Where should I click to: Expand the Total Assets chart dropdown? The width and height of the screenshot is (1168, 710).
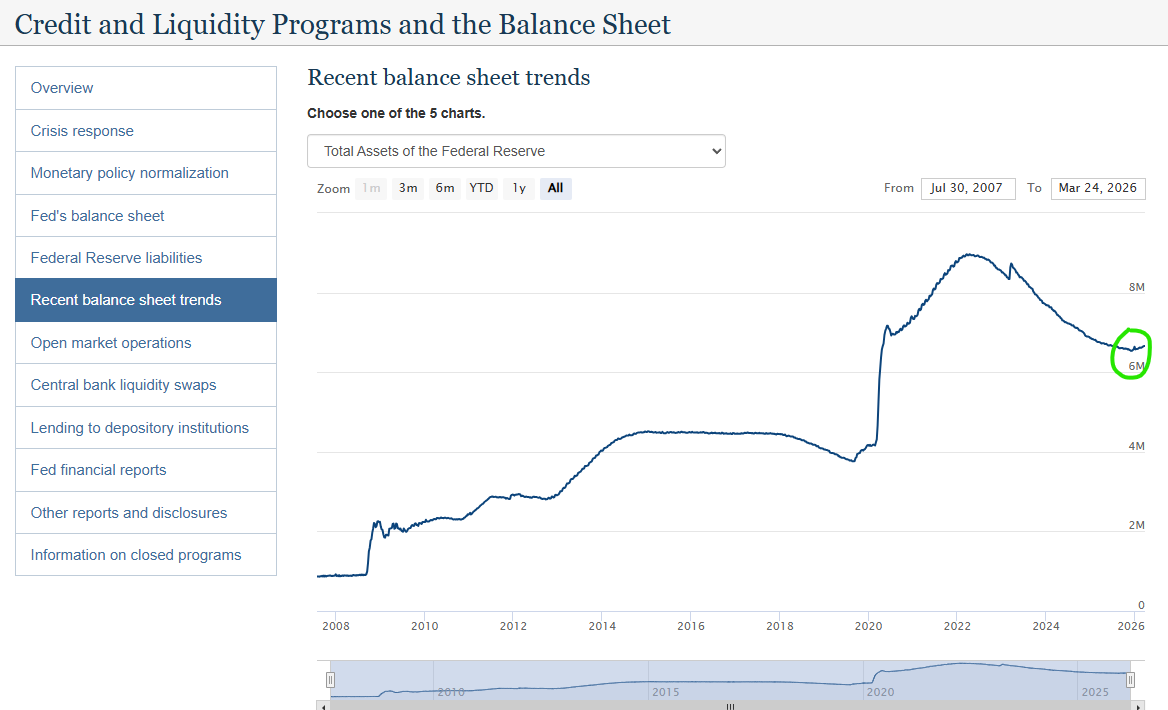point(516,151)
